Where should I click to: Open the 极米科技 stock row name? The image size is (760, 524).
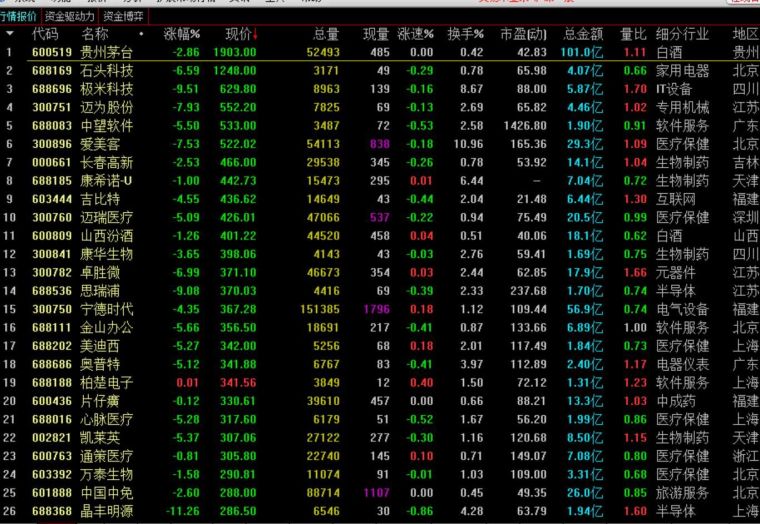click(107, 89)
